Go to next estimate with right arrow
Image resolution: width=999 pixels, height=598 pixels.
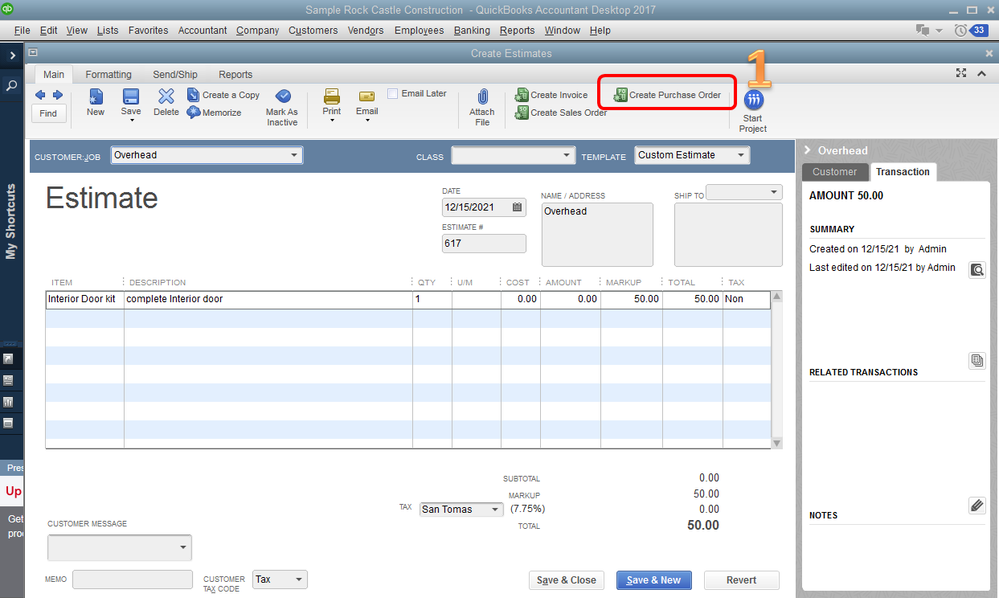point(58,95)
